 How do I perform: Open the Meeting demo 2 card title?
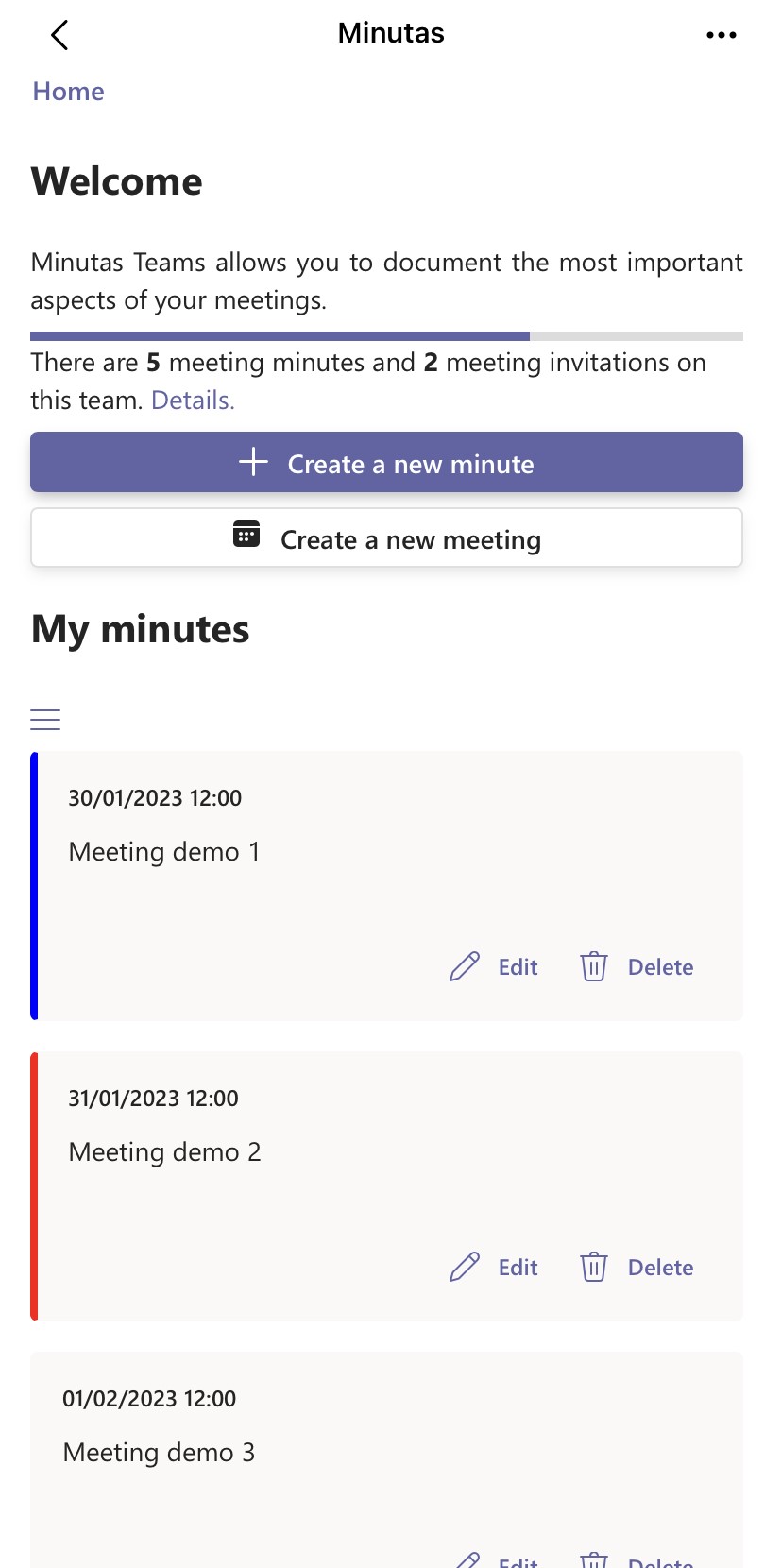pyautogui.click(x=164, y=1152)
